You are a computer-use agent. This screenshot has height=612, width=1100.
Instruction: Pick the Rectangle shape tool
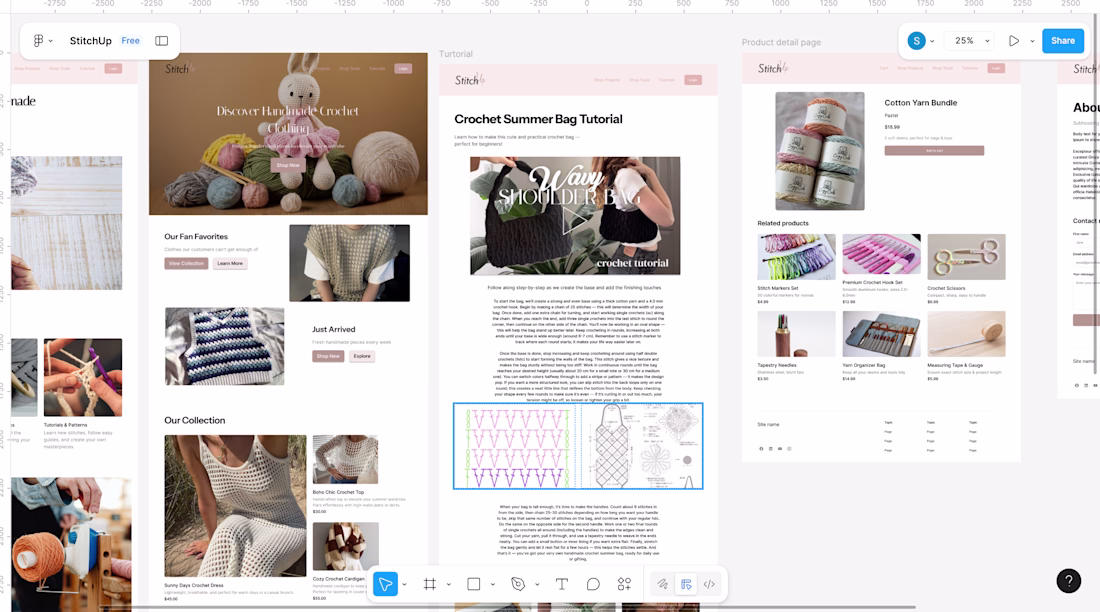coord(474,584)
